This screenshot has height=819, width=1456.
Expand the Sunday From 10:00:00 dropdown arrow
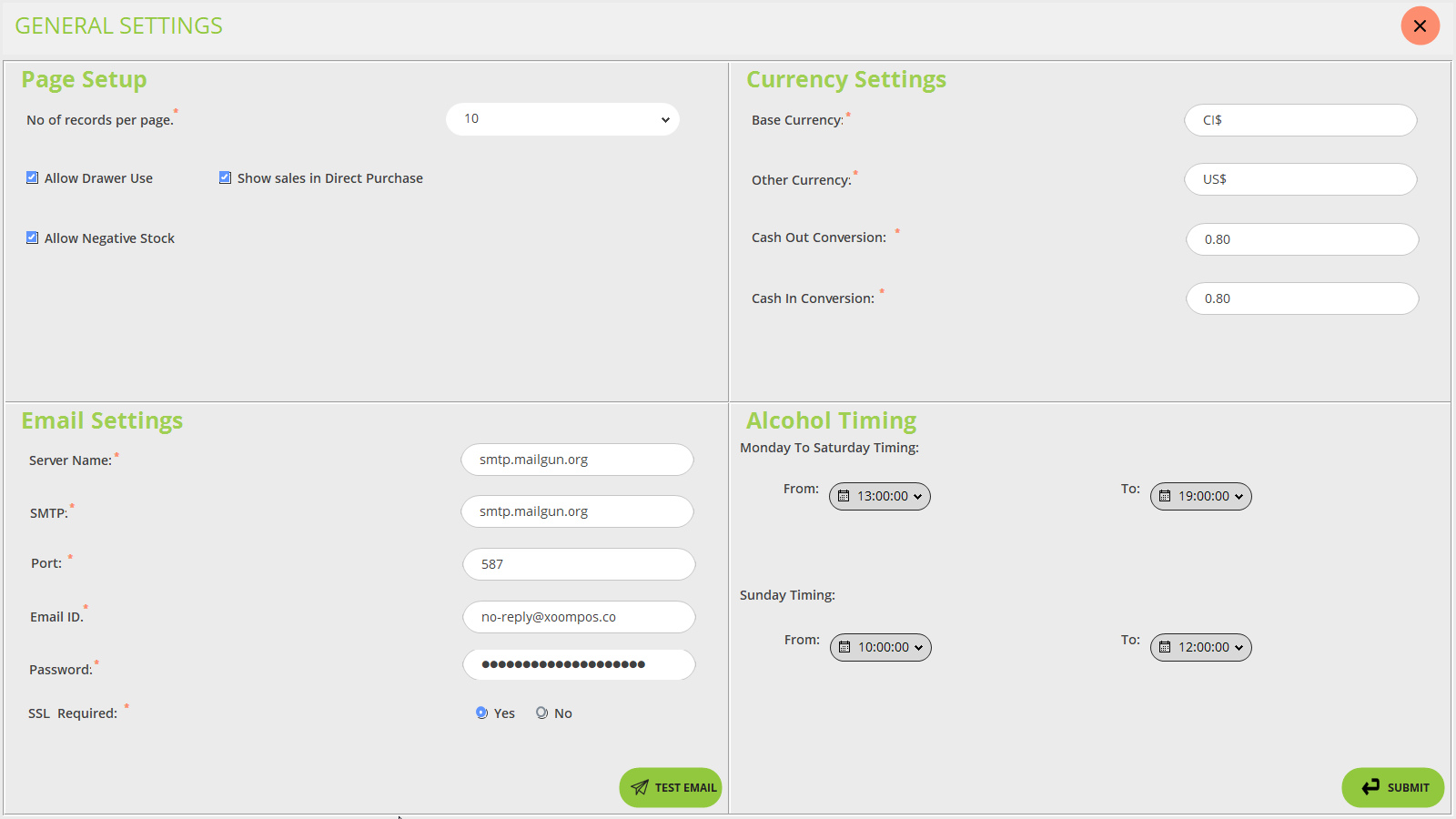[918, 648]
